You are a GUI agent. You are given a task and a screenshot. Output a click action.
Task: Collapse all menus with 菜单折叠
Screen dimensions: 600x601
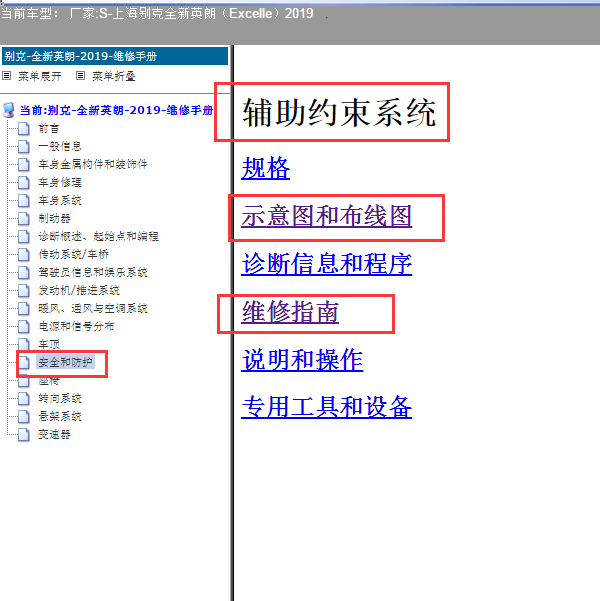113,76
